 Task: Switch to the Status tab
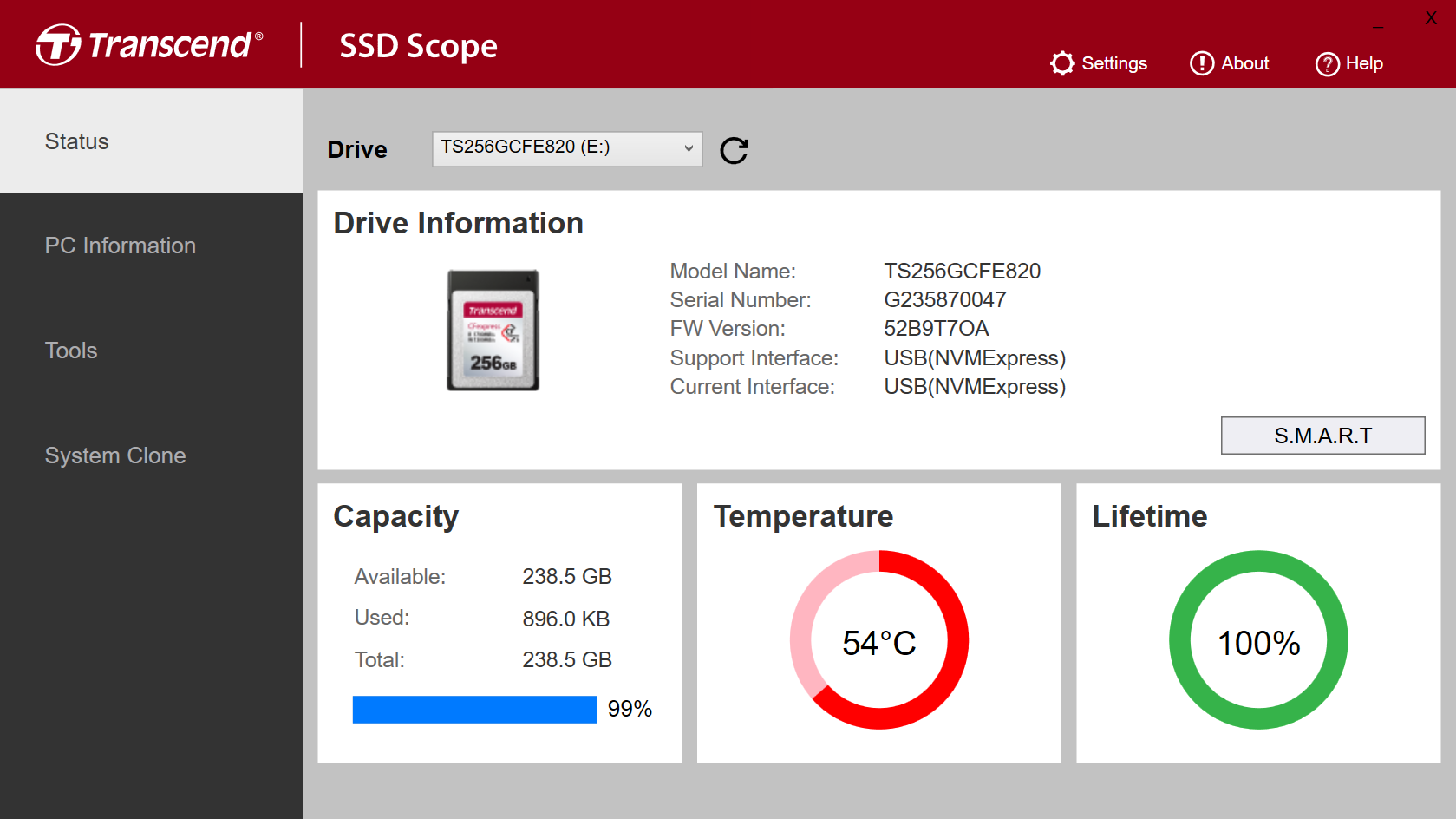77,141
